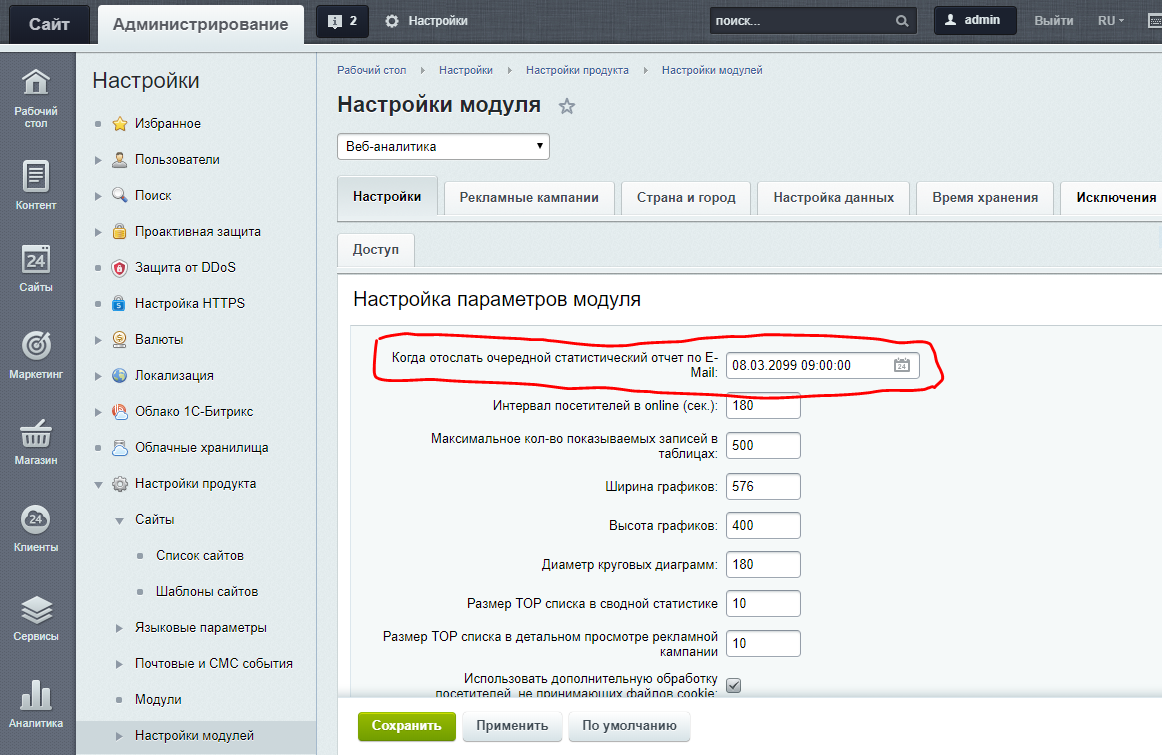Go to Настройки модулей breadcrumb
This screenshot has height=755, width=1162.
point(712,70)
